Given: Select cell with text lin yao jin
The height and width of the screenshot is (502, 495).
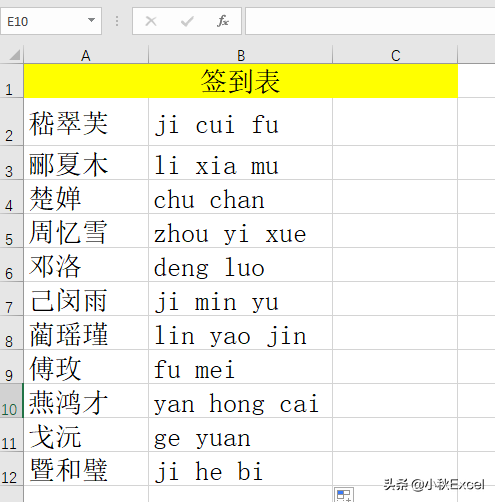Looking at the screenshot, I should (x=241, y=333).
